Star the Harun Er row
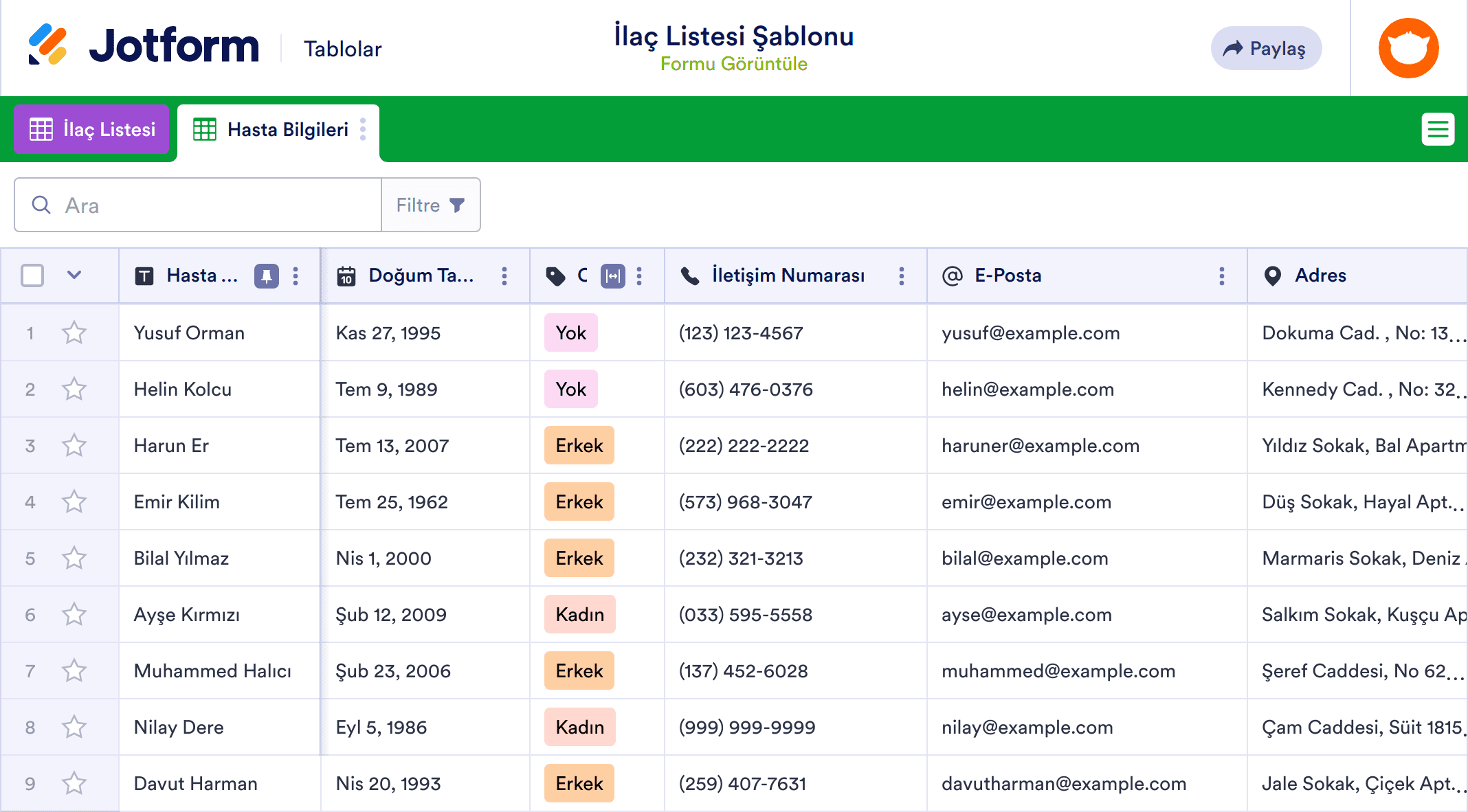This screenshot has height=812, width=1468. tap(74, 446)
